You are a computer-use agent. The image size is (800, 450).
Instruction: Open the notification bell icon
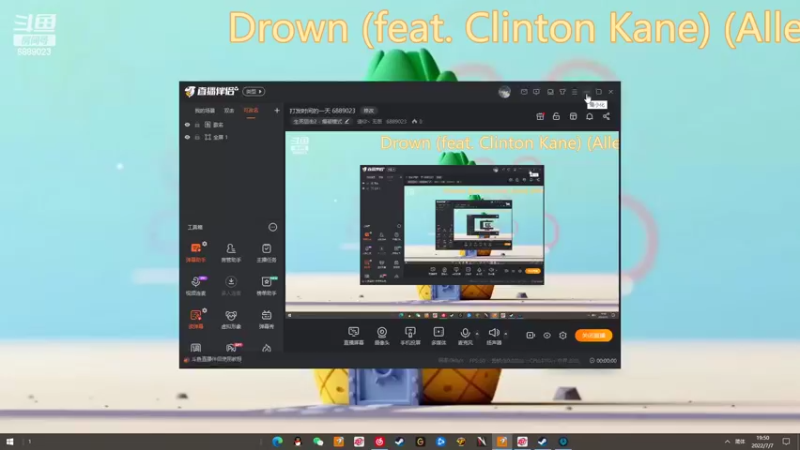point(590,116)
